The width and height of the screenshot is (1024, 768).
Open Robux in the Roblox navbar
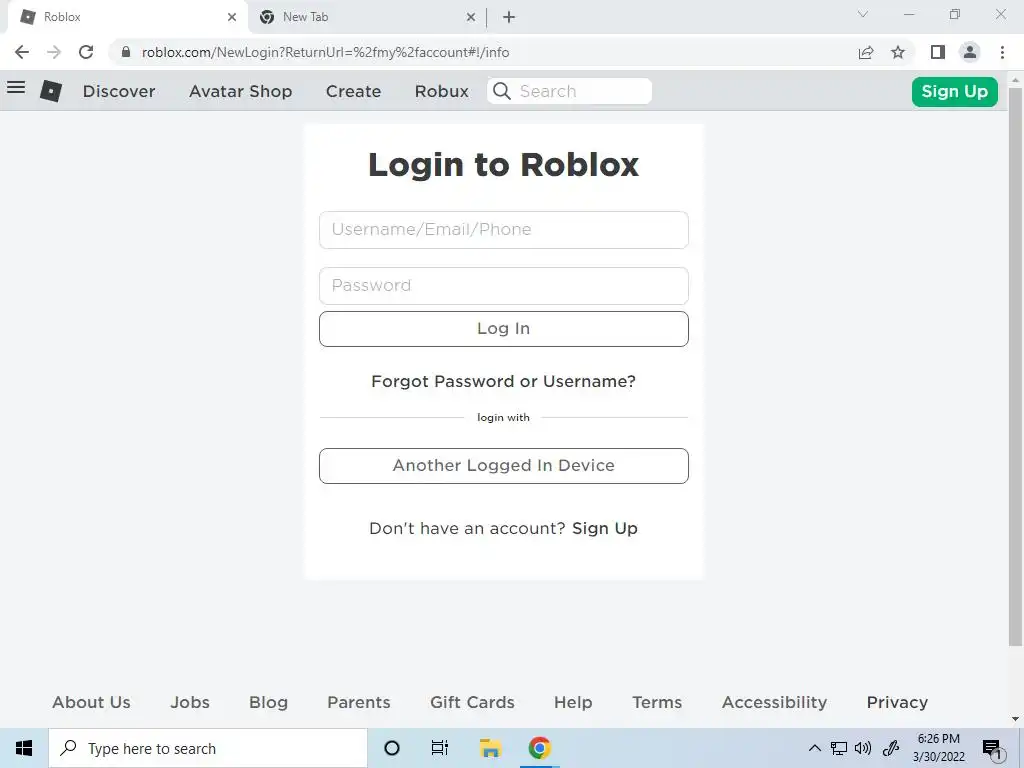pyautogui.click(x=441, y=91)
